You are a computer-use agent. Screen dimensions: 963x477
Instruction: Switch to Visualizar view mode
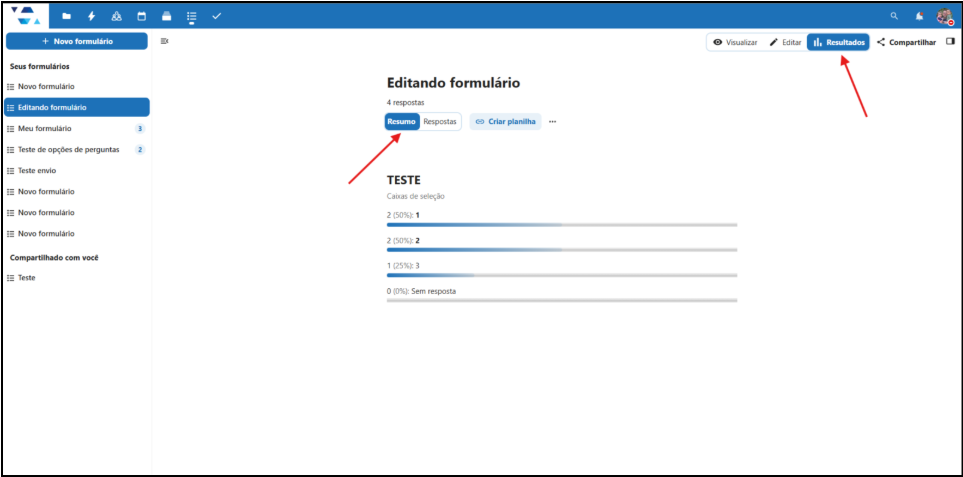(734, 42)
